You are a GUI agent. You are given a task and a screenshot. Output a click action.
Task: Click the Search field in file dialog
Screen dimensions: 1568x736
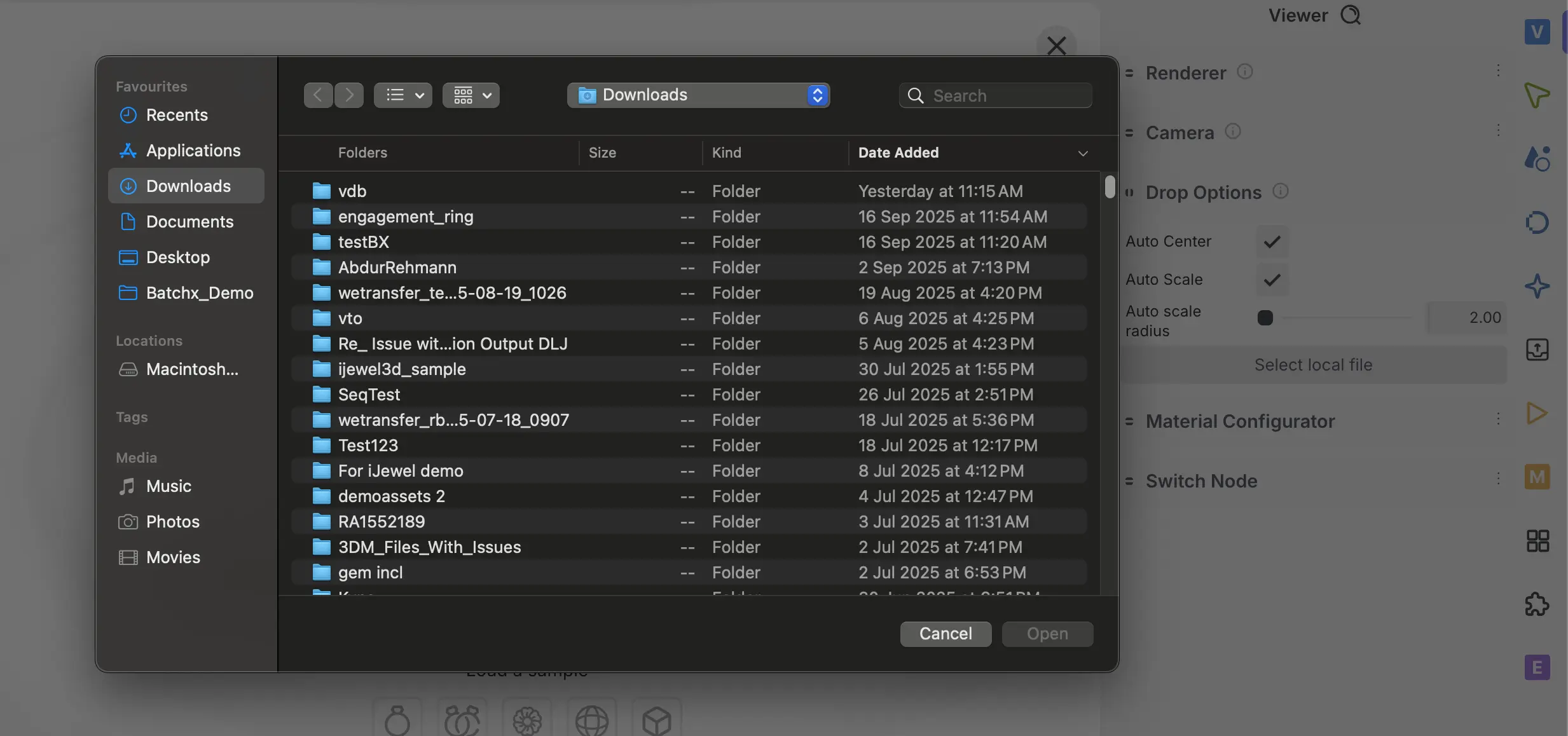[996, 95]
